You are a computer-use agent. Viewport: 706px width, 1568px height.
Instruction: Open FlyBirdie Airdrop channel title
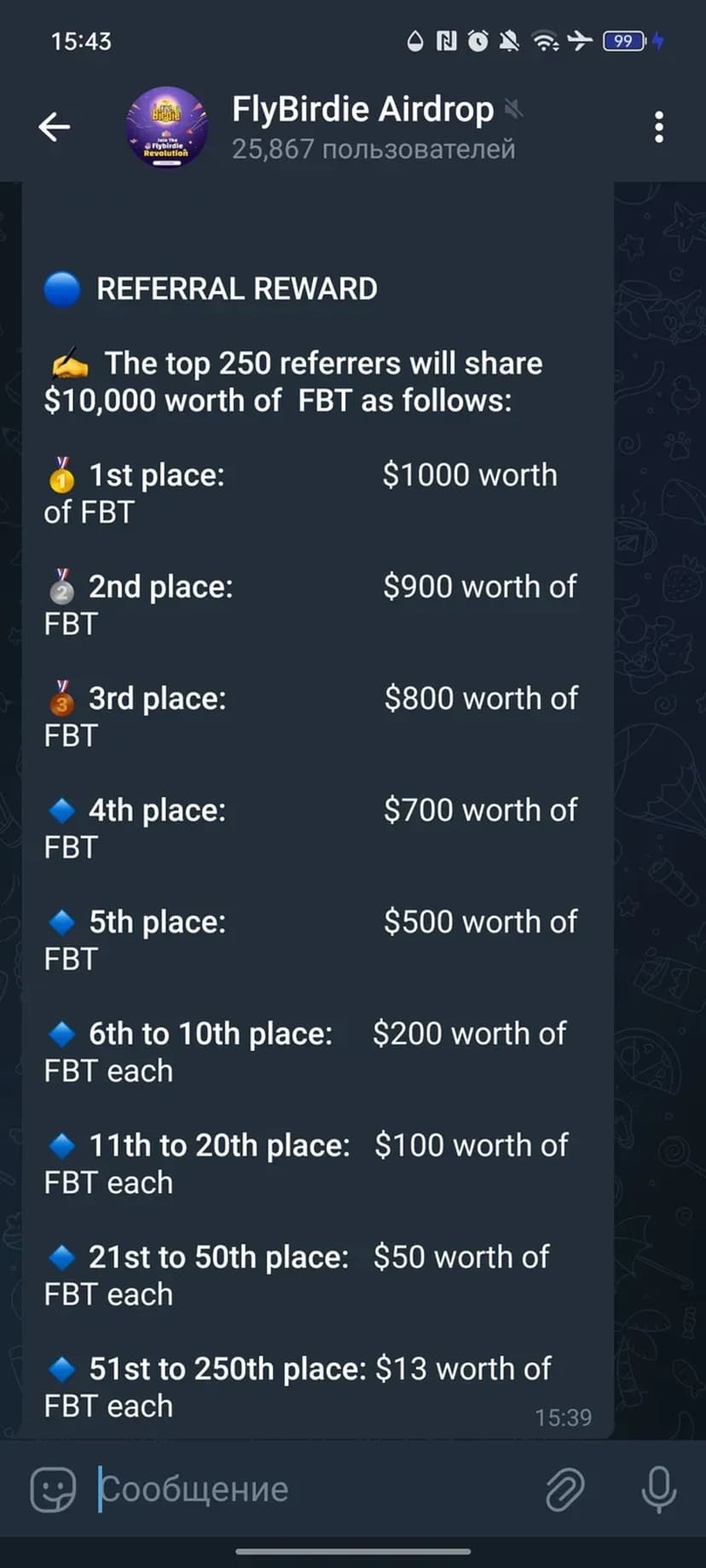[x=362, y=110]
